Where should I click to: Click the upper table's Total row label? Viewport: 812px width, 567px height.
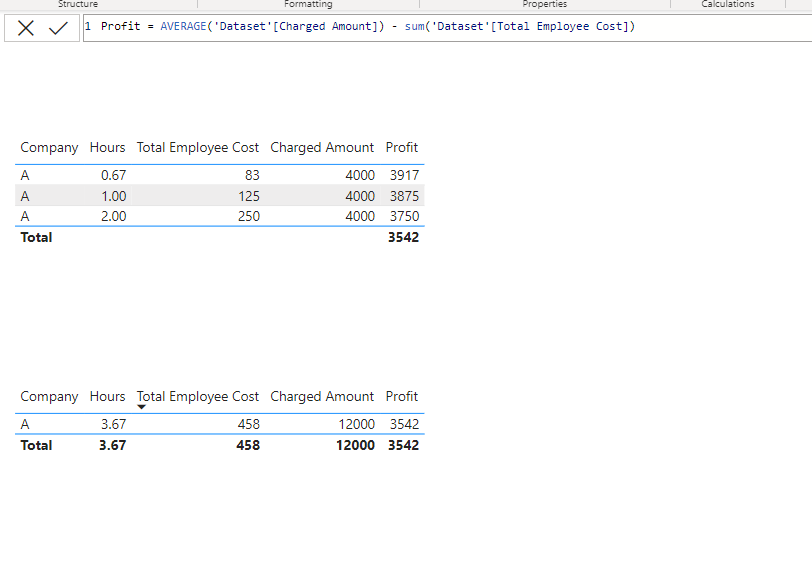pos(36,238)
